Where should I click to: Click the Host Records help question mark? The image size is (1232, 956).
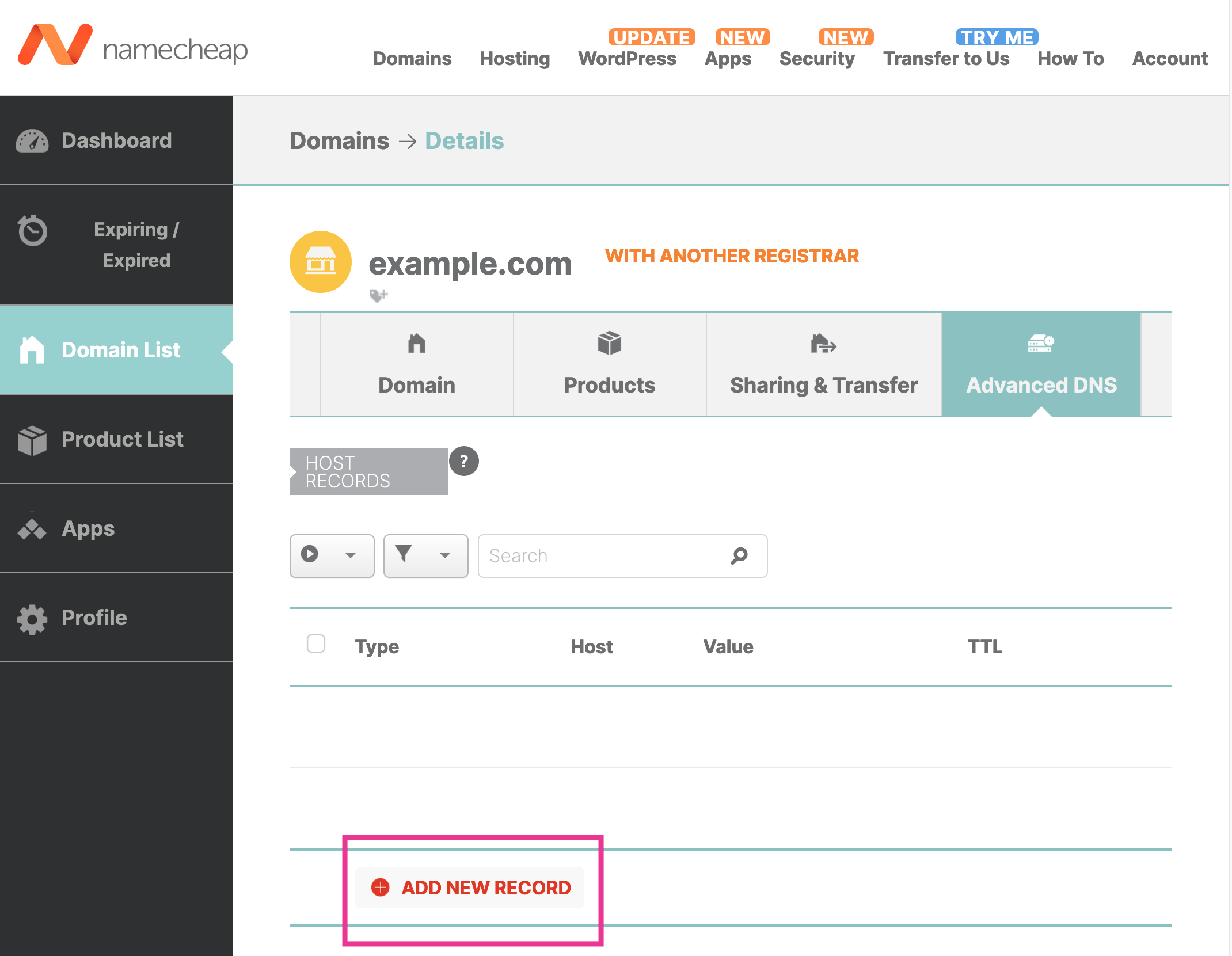[x=463, y=461]
